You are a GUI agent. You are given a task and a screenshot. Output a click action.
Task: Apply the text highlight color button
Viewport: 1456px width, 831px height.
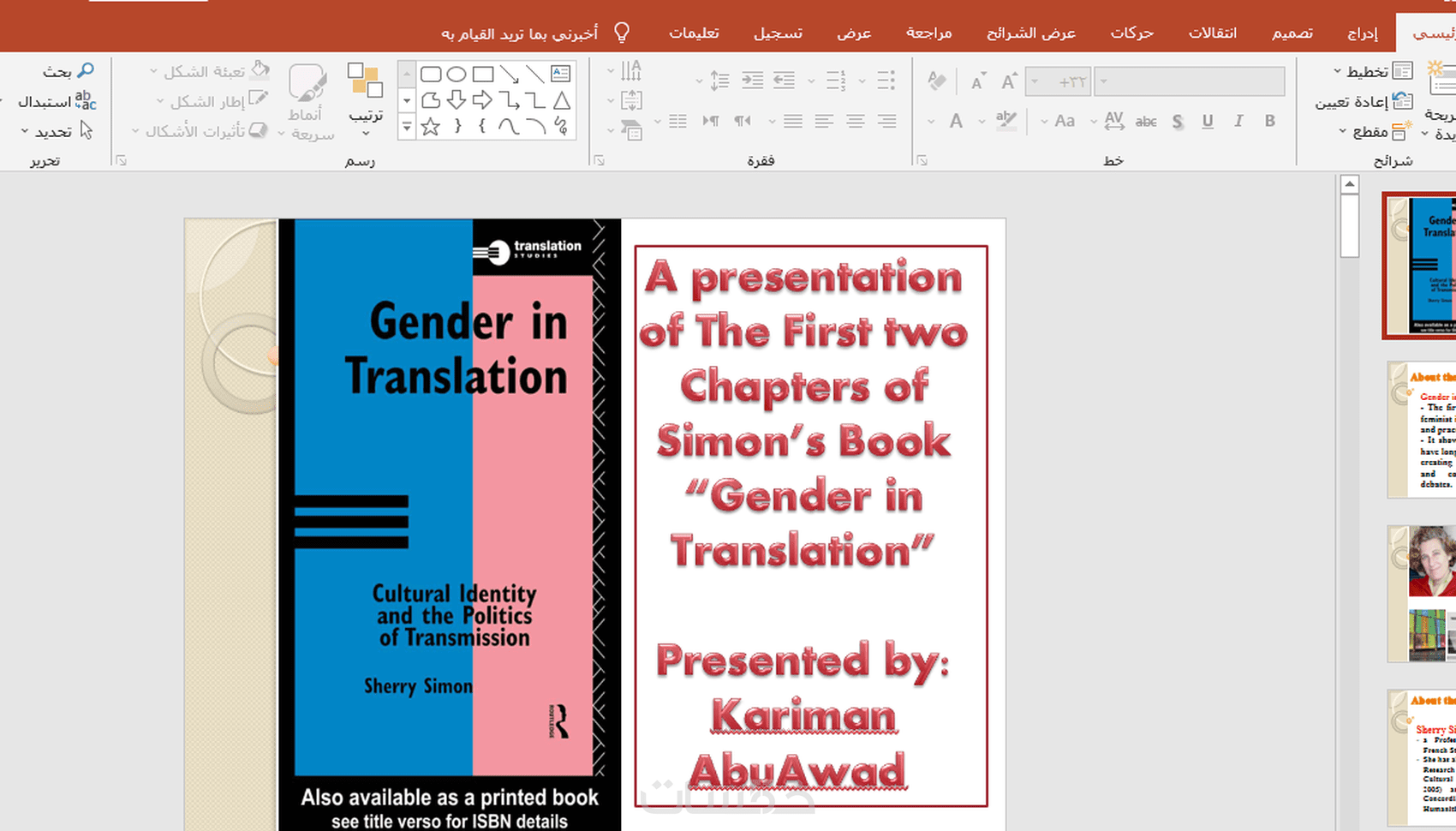(x=1006, y=122)
